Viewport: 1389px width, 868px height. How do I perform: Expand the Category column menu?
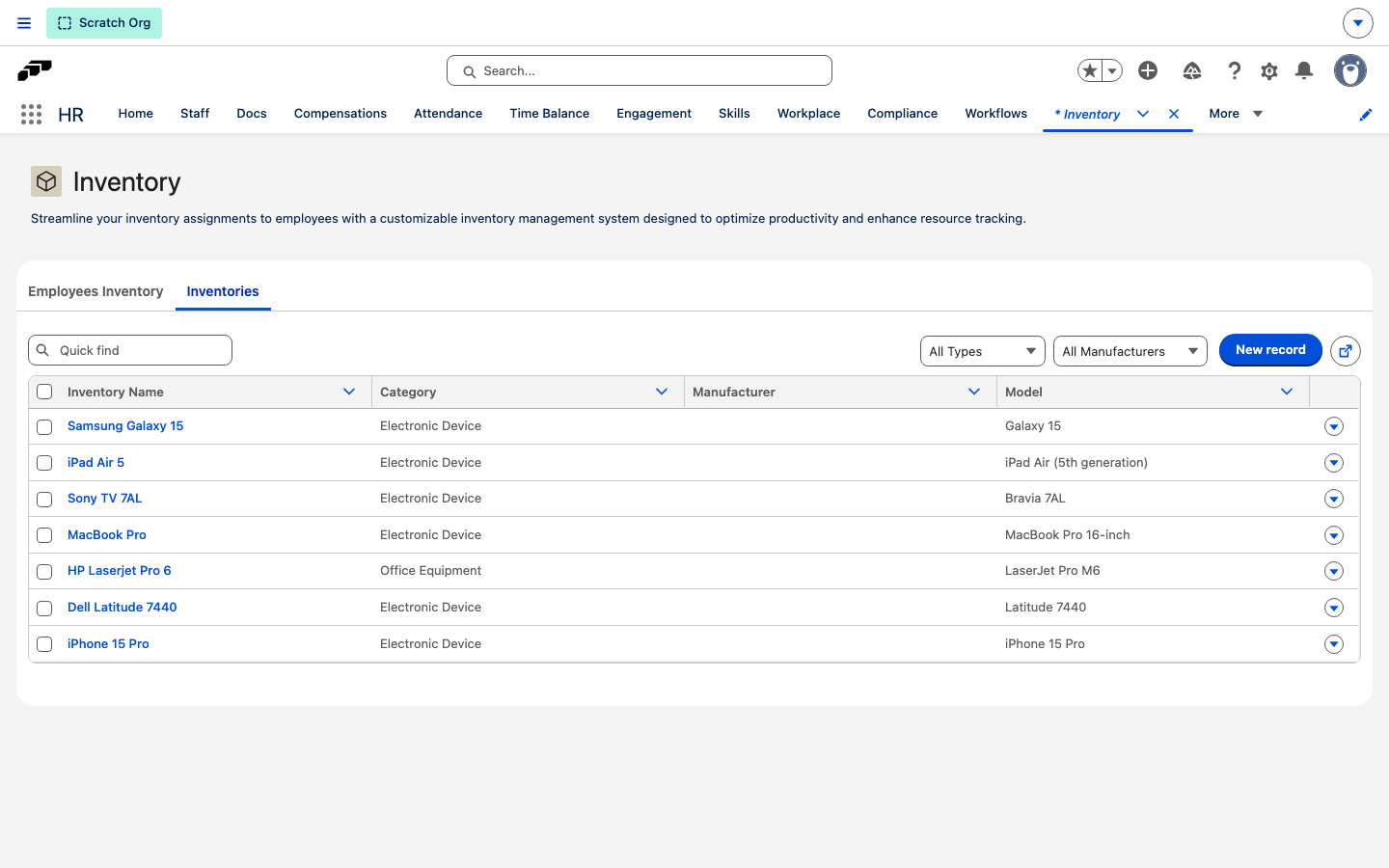pos(662,392)
